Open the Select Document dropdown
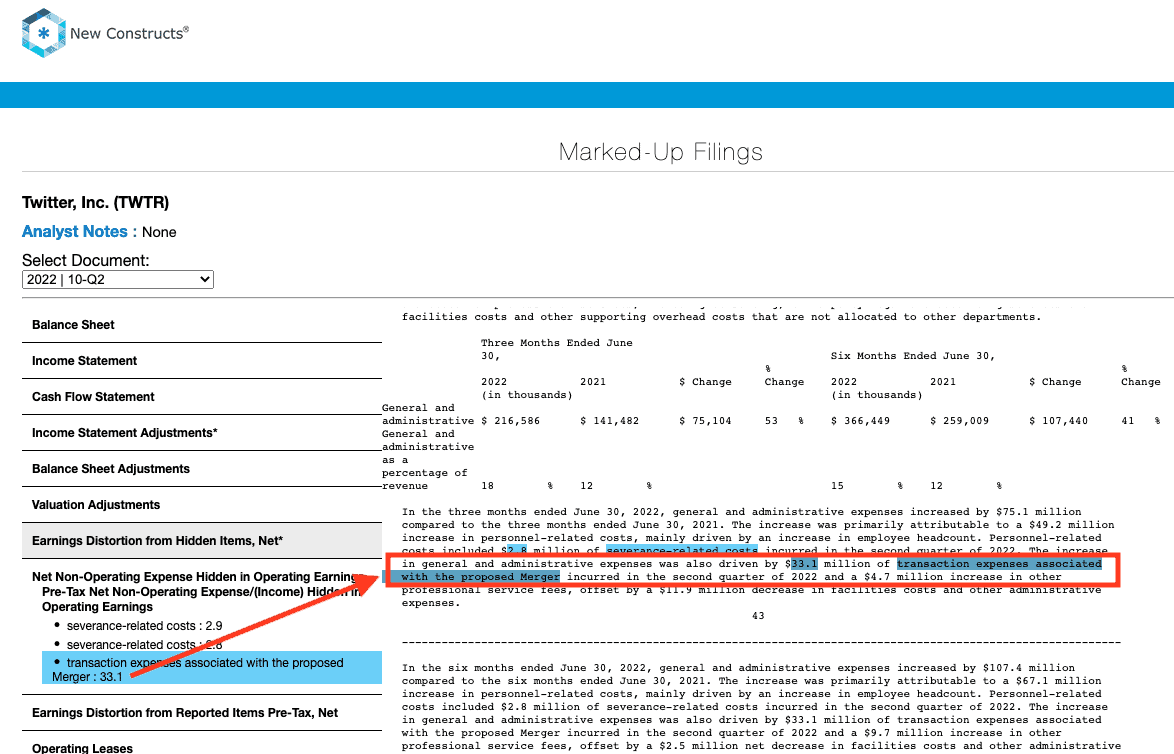This screenshot has height=754, width=1174. (x=118, y=279)
